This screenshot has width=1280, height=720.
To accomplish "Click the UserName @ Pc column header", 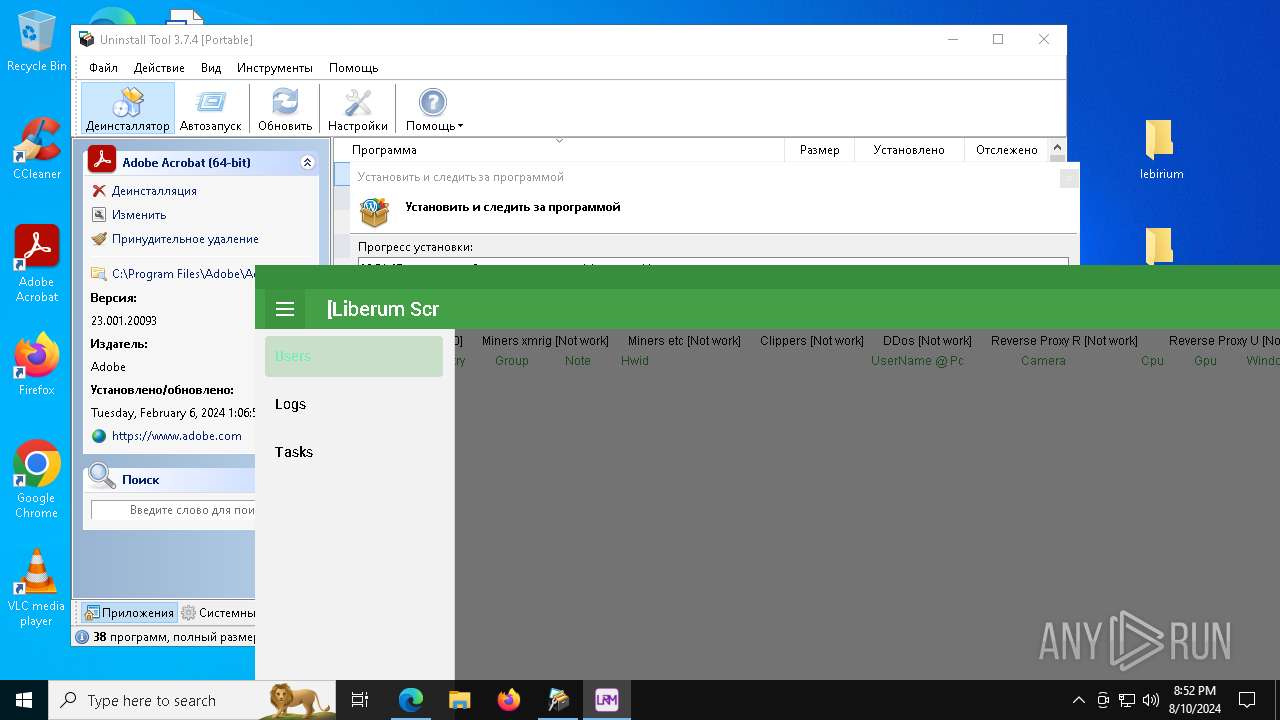I will pos(917,361).
